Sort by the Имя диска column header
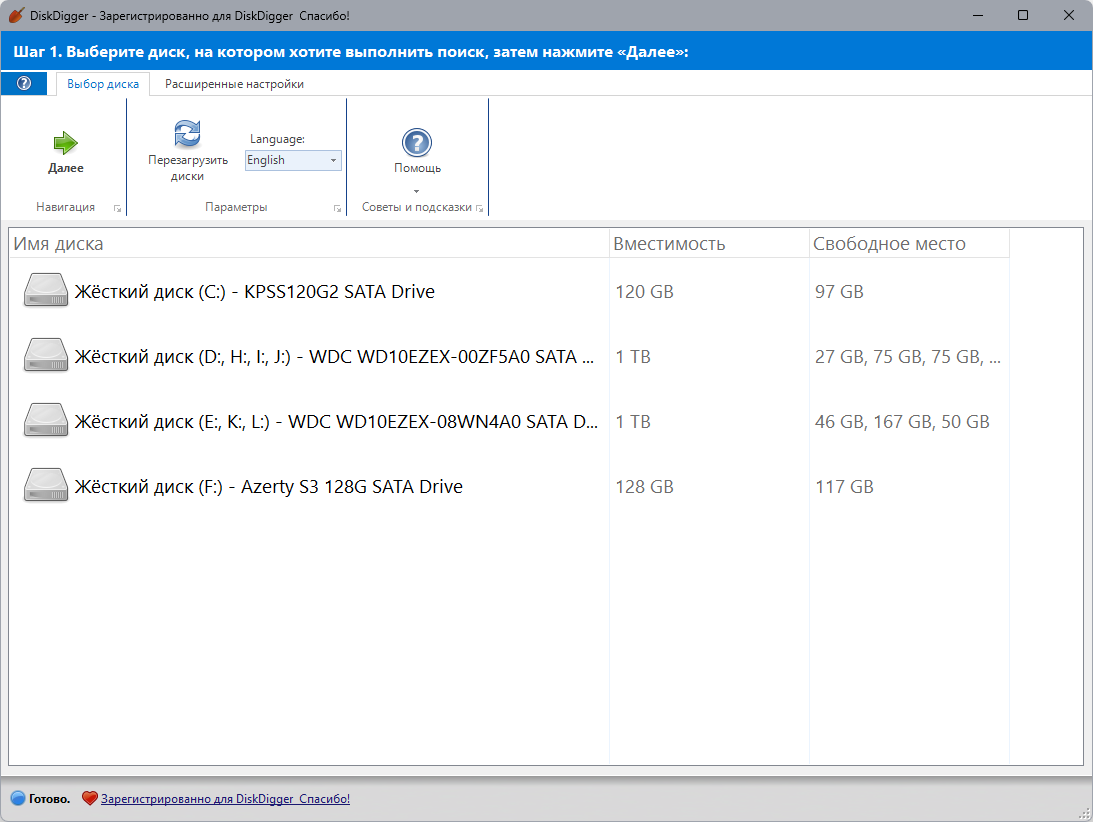This screenshot has width=1093, height=822. (309, 243)
